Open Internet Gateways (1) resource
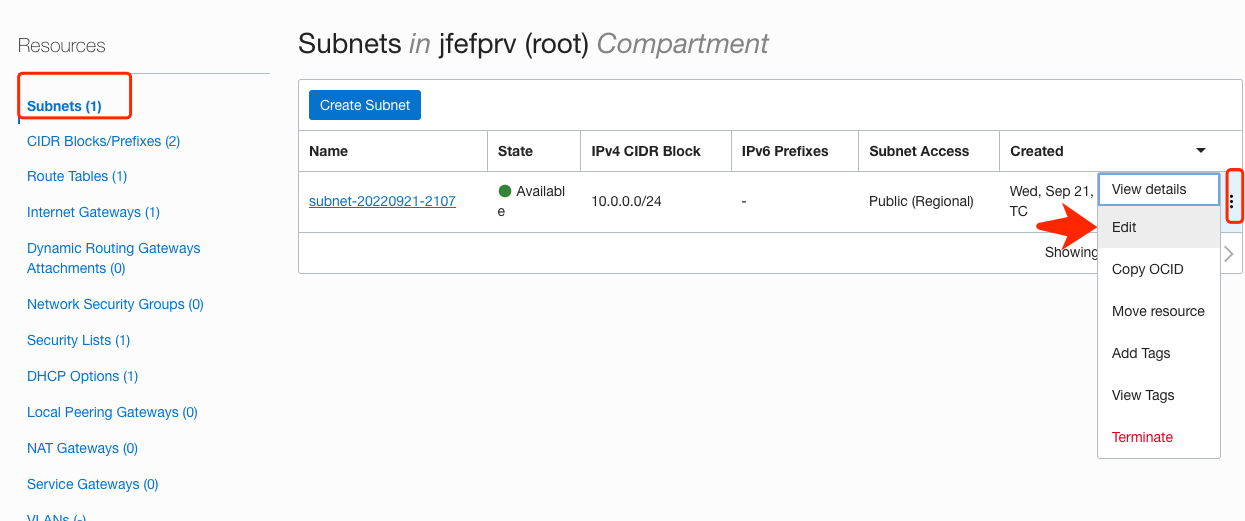This screenshot has height=521, width=1245. coord(93,212)
